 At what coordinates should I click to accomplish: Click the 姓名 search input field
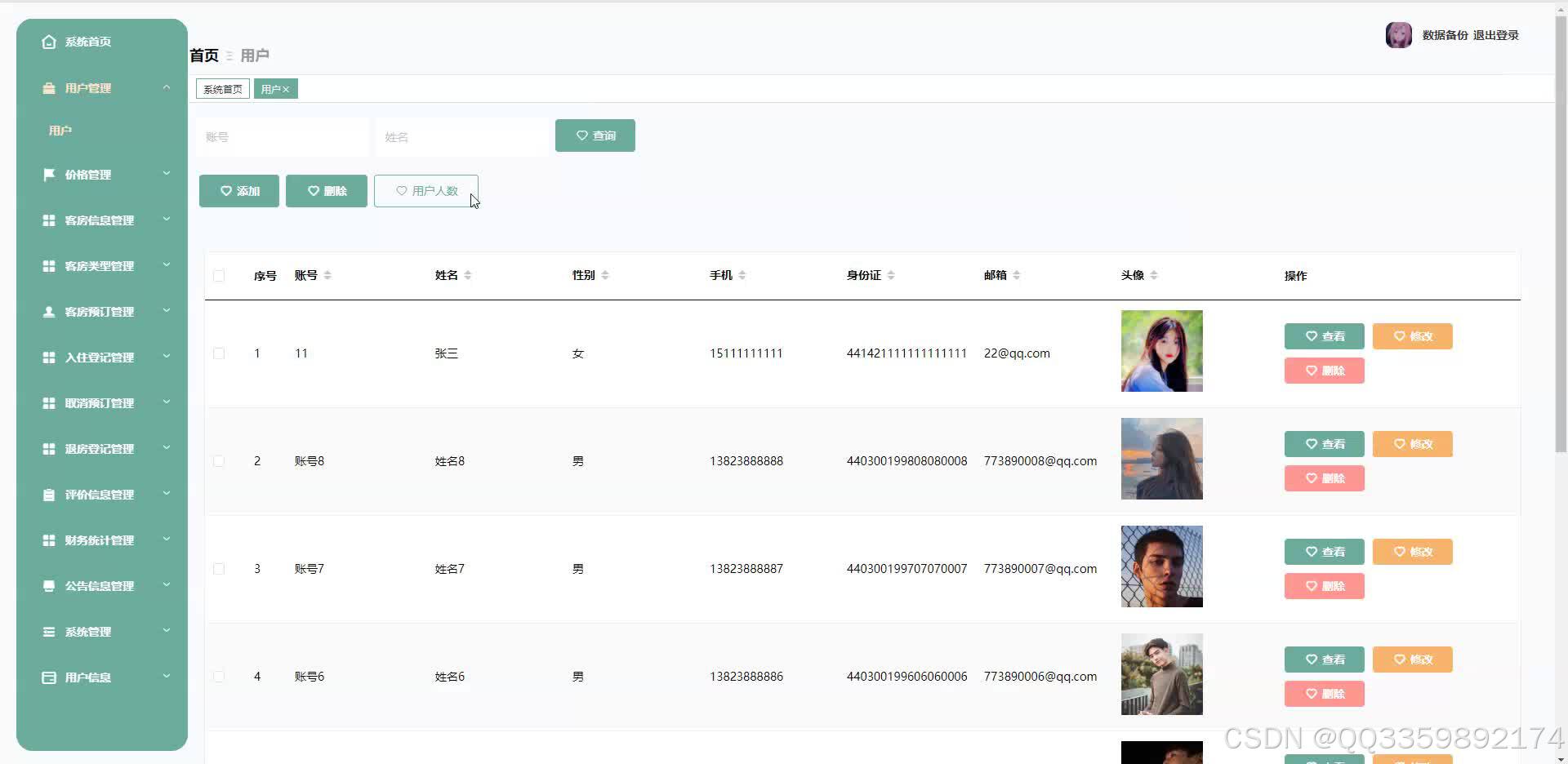tap(462, 137)
